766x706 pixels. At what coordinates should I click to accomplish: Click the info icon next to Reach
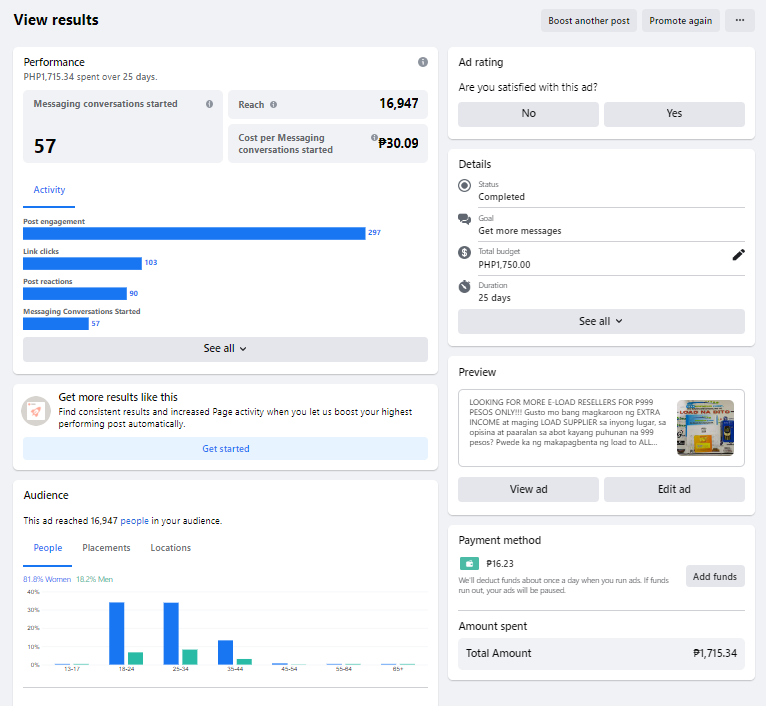pyautogui.click(x=274, y=105)
